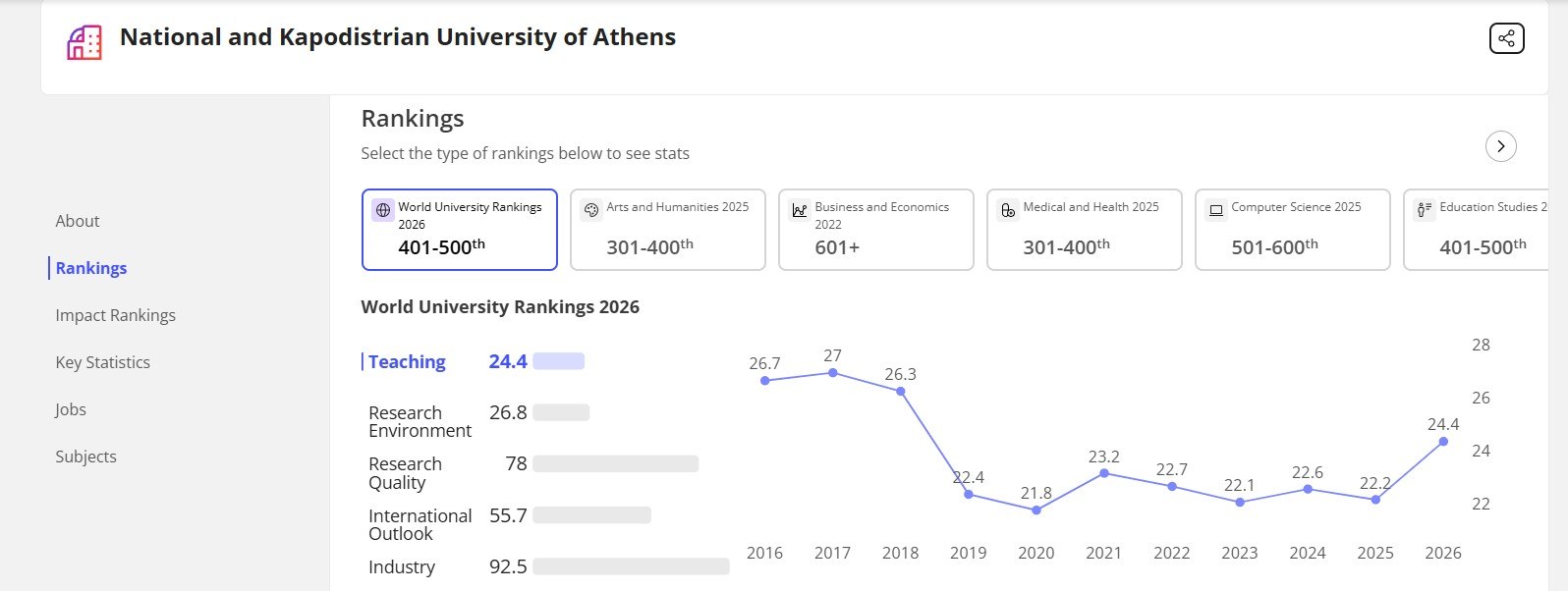Click the Education Studies card icon
The image size is (1568, 591).
[1425, 210]
